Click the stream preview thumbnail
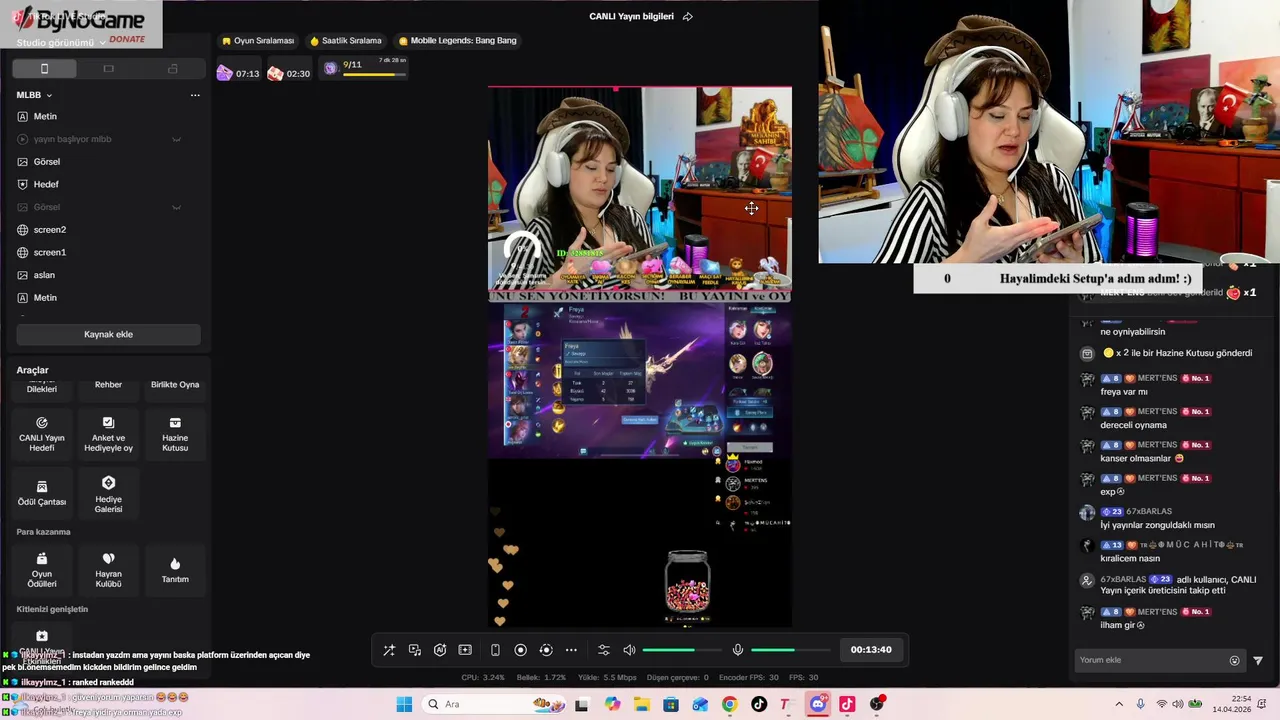Image resolution: width=1280 pixels, height=720 pixels. (x=640, y=357)
